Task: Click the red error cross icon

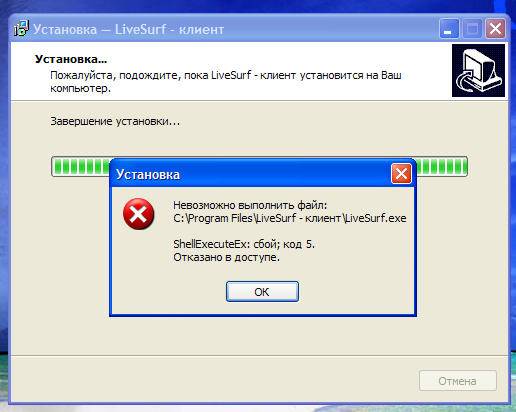Action: (x=138, y=214)
